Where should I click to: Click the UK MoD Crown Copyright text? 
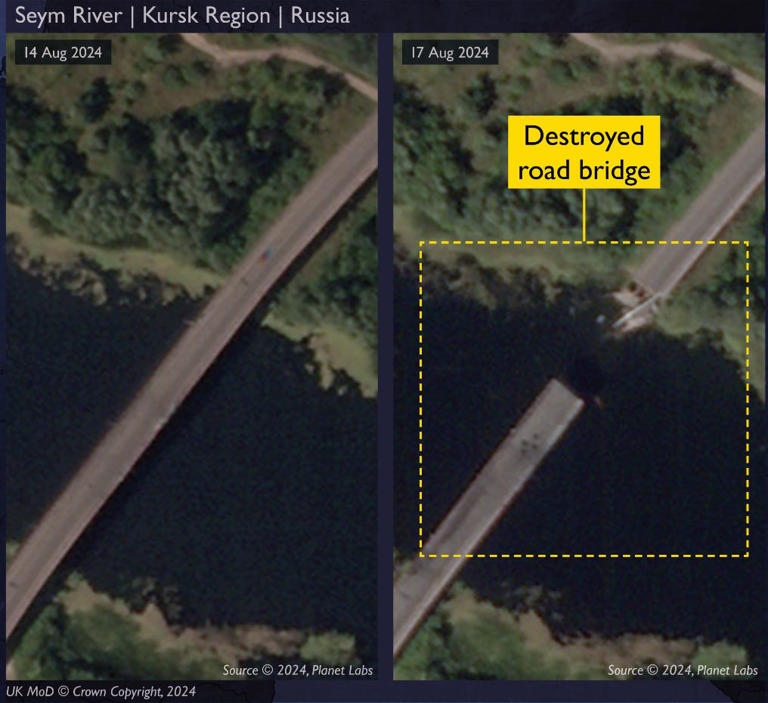(101, 691)
